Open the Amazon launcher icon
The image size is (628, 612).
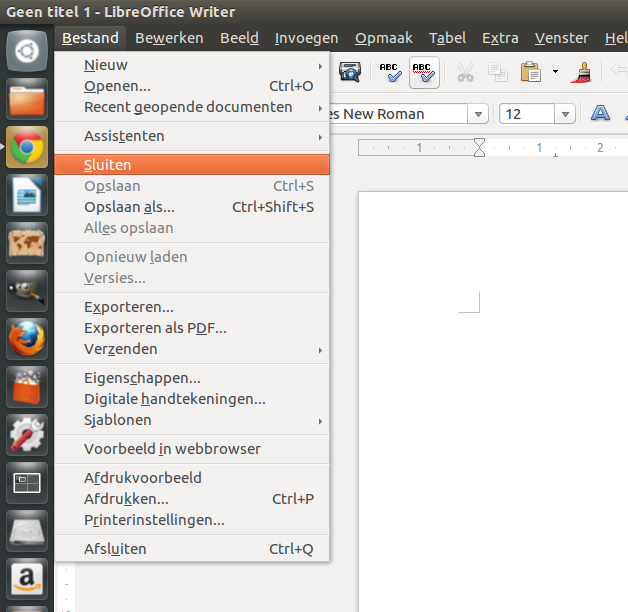click(x=27, y=579)
